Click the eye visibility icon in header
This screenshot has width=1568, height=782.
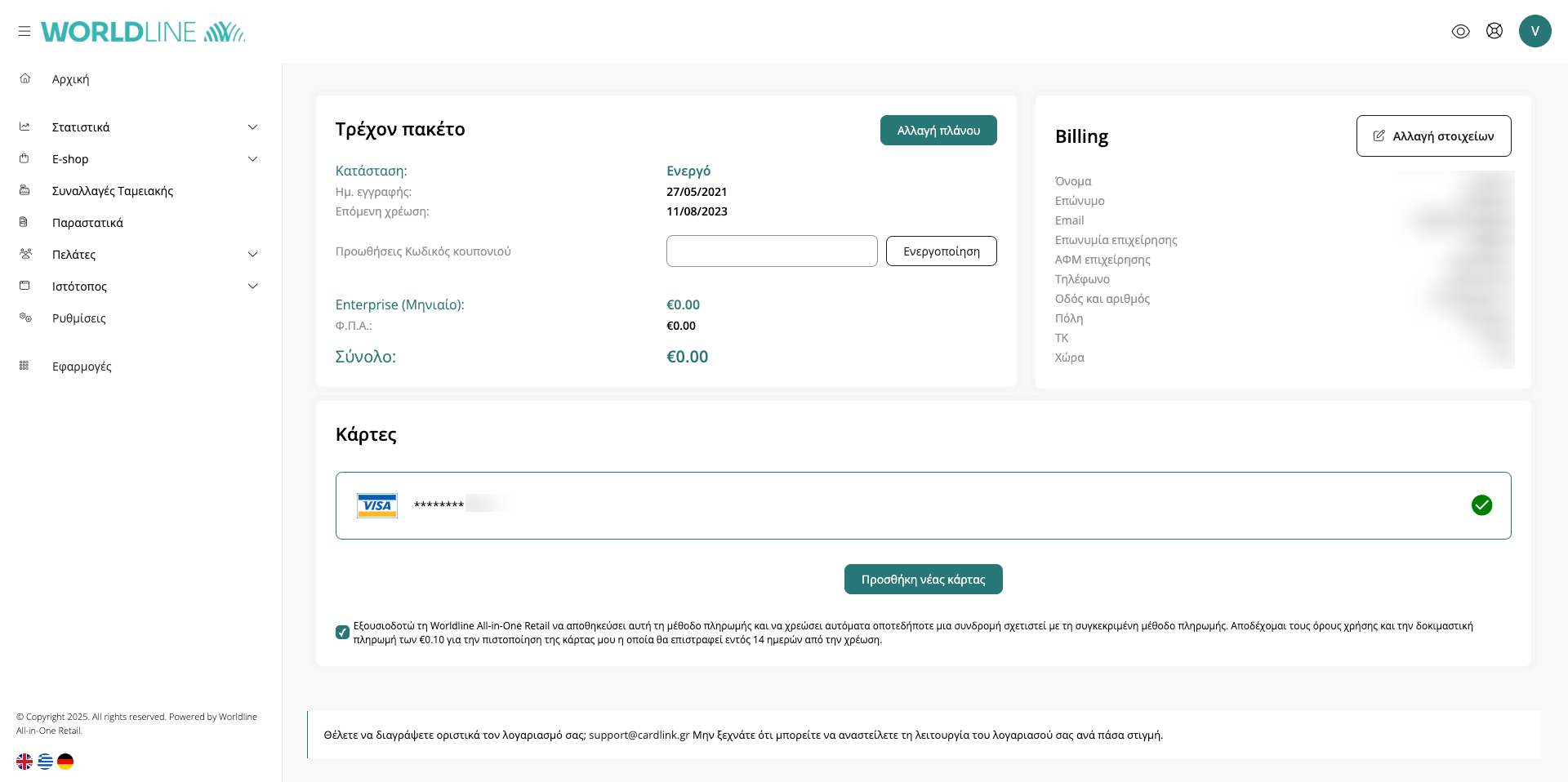tap(1460, 31)
